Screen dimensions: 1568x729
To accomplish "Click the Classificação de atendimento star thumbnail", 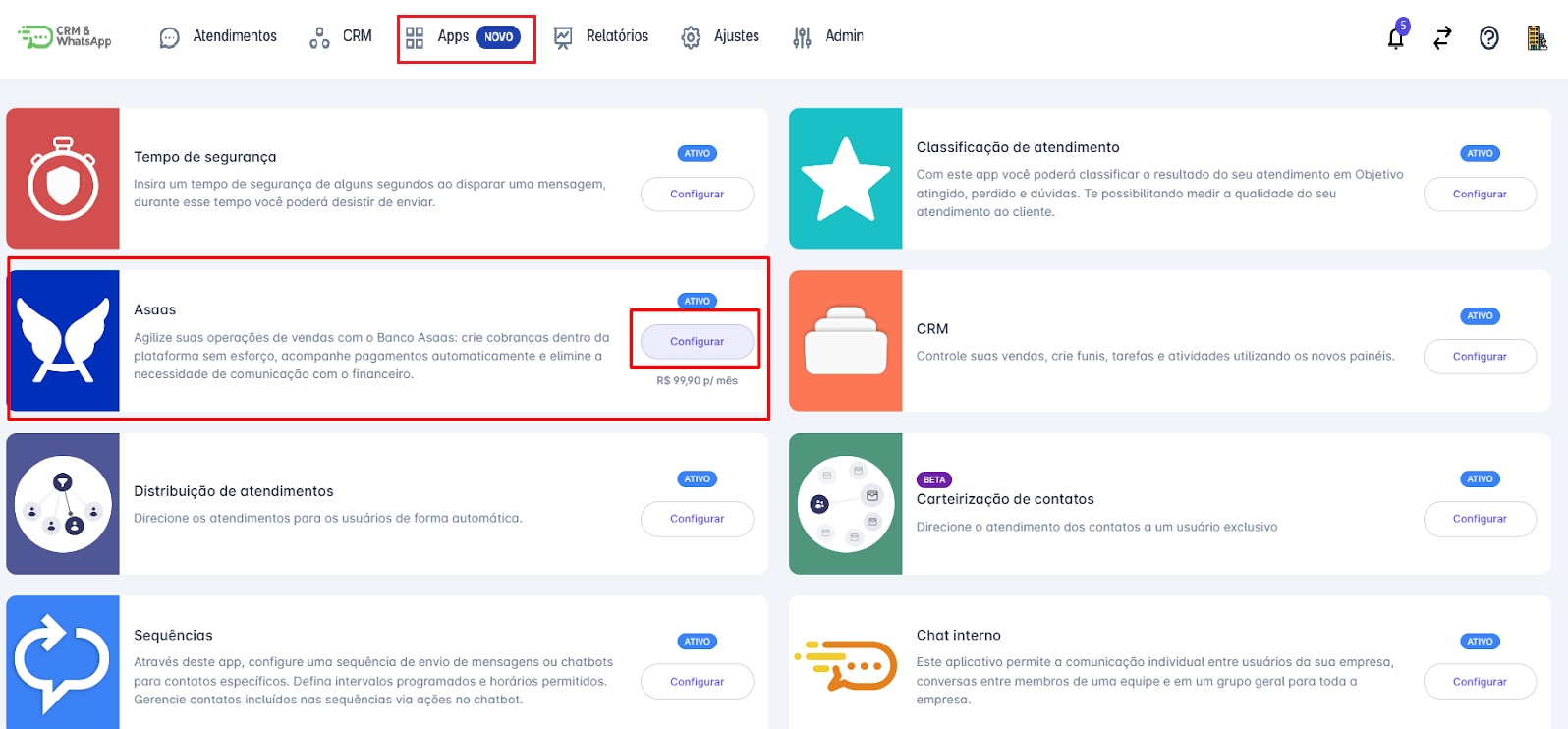I will (846, 178).
